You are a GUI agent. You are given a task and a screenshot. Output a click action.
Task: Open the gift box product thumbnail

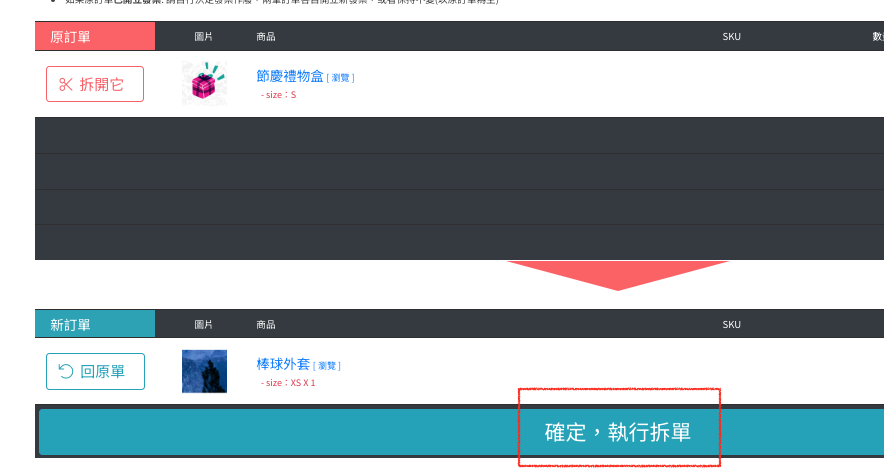[204, 83]
